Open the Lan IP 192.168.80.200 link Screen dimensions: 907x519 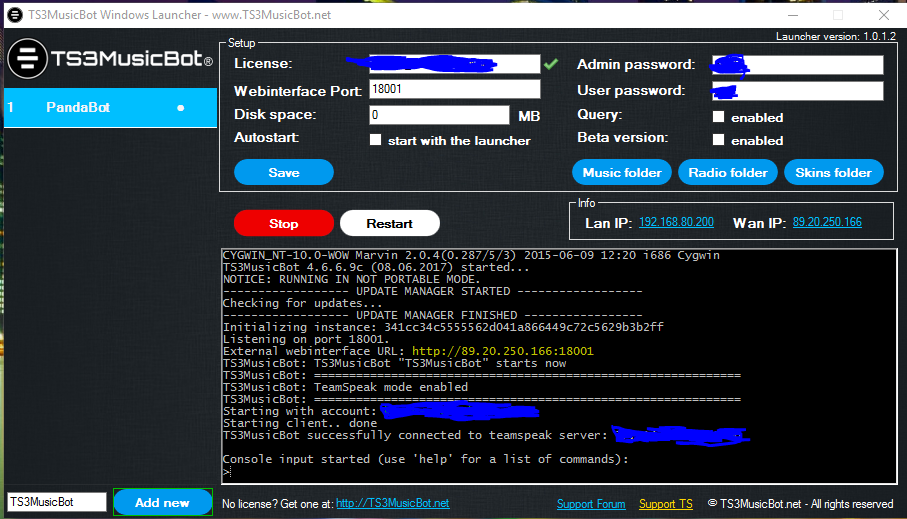[676, 222]
